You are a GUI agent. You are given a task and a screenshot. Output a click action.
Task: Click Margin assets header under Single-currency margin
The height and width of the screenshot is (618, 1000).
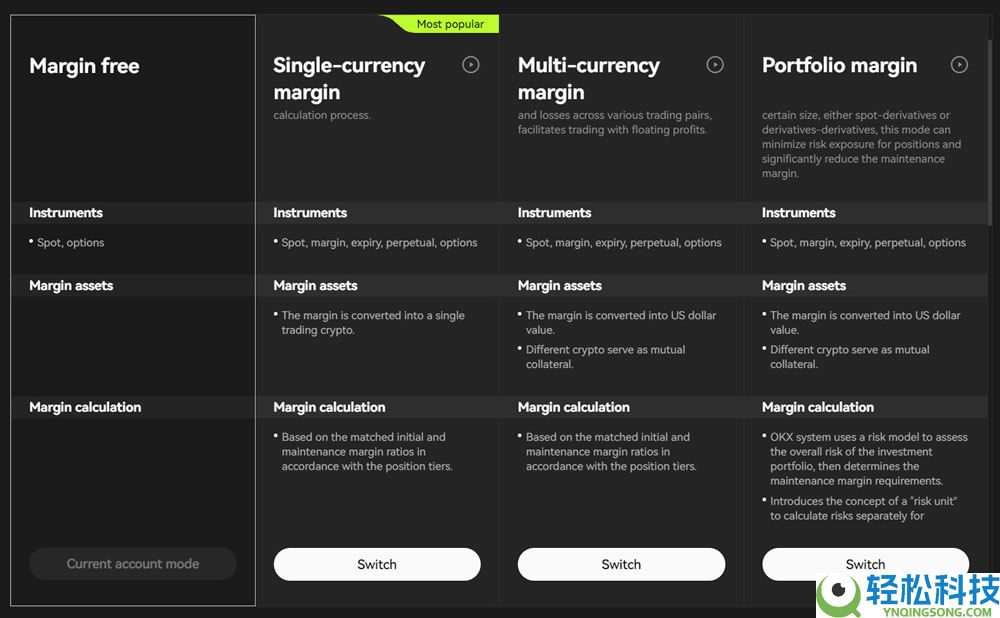pyautogui.click(x=315, y=286)
